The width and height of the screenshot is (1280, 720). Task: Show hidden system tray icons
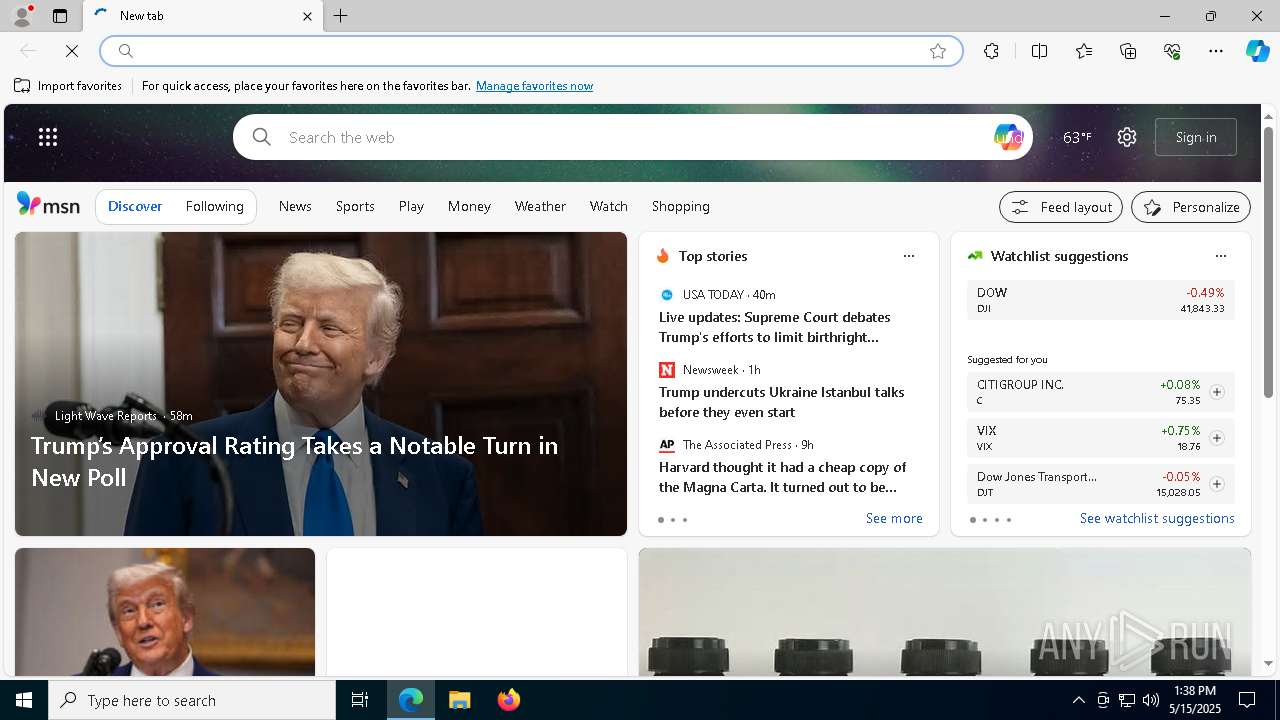click(1078, 700)
